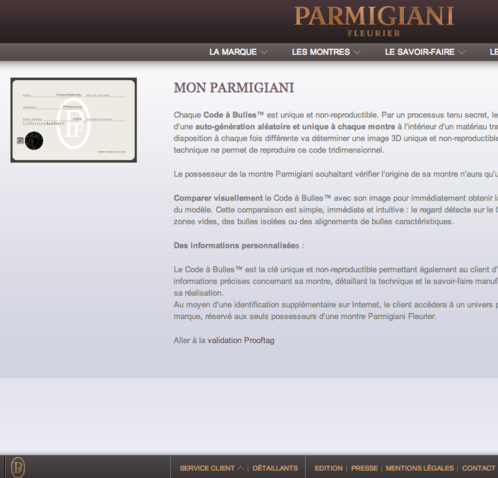Open the EDITION footer link
This screenshot has height=478, width=498.
tap(329, 468)
